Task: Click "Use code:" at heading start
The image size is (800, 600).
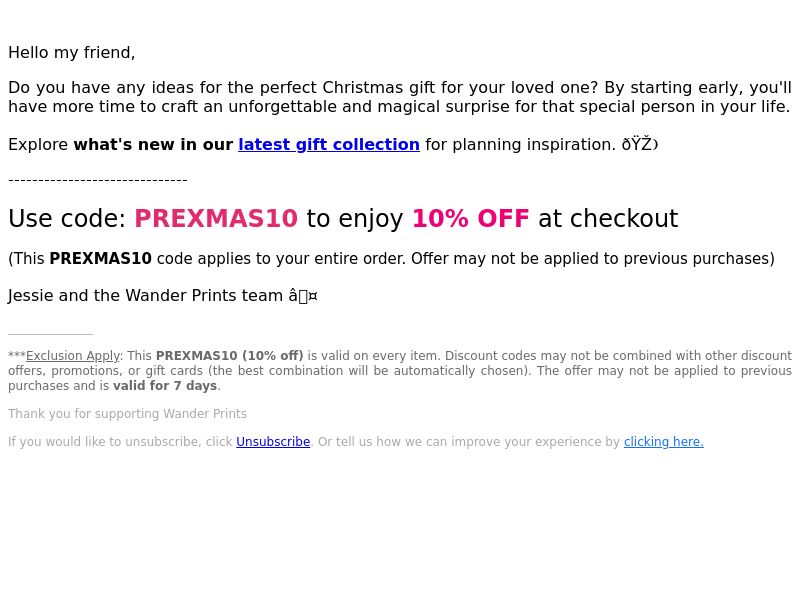Action: (x=67, y=218)
